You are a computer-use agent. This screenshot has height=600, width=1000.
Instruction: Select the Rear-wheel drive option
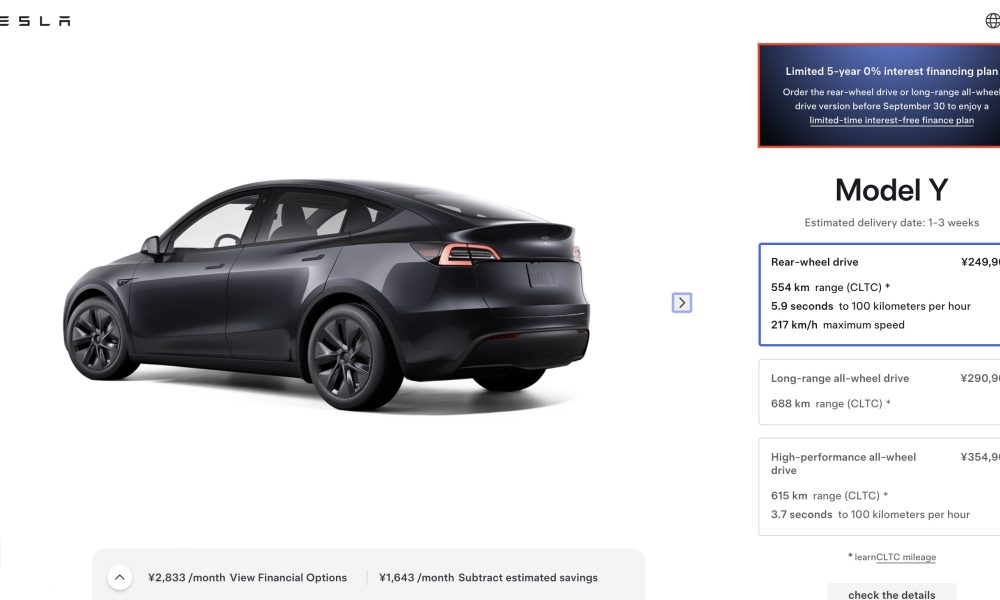click(x=879, y=295)
